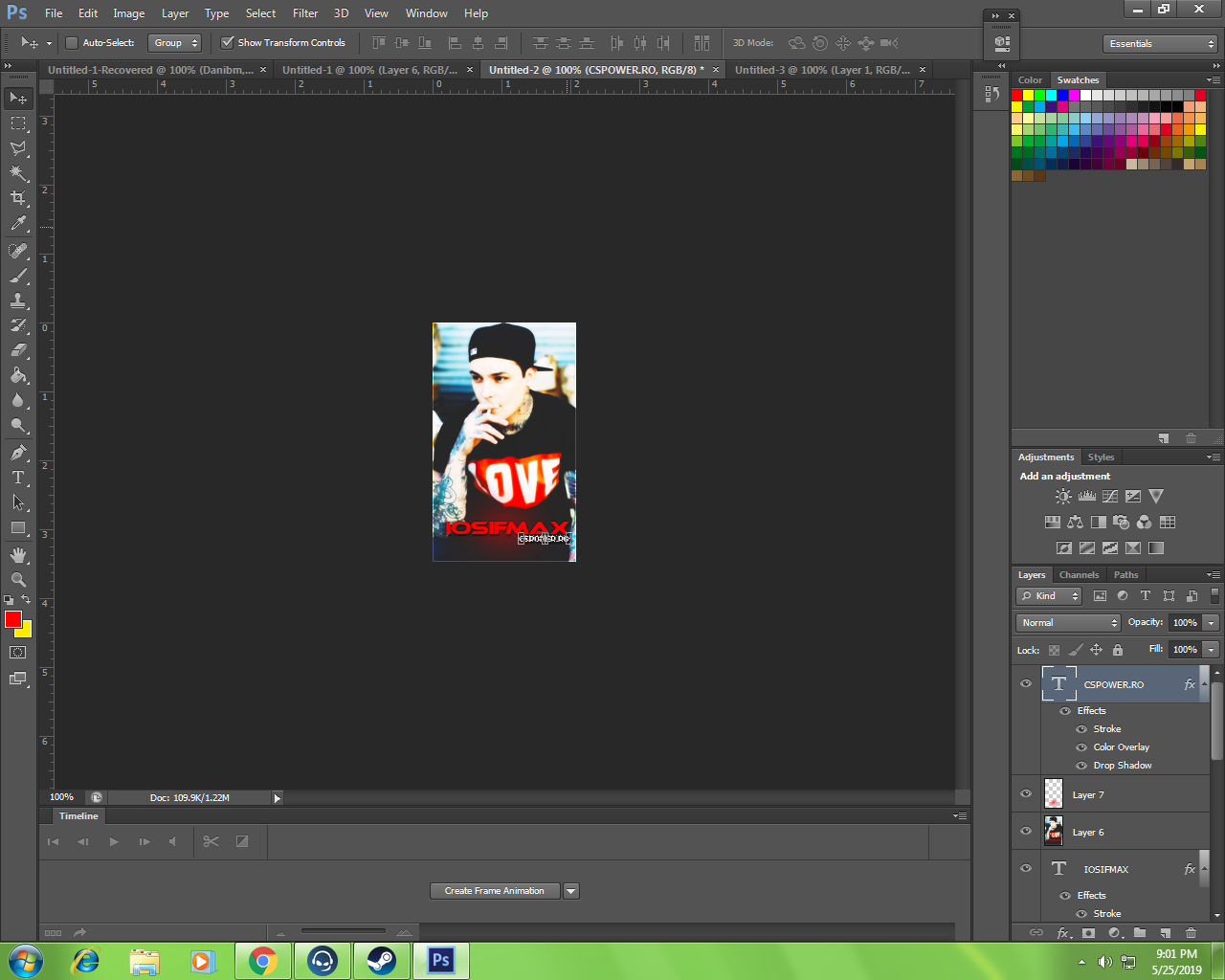
Task: Select the Rectangular Marquee tool
Action: click(x=18, y=123)
